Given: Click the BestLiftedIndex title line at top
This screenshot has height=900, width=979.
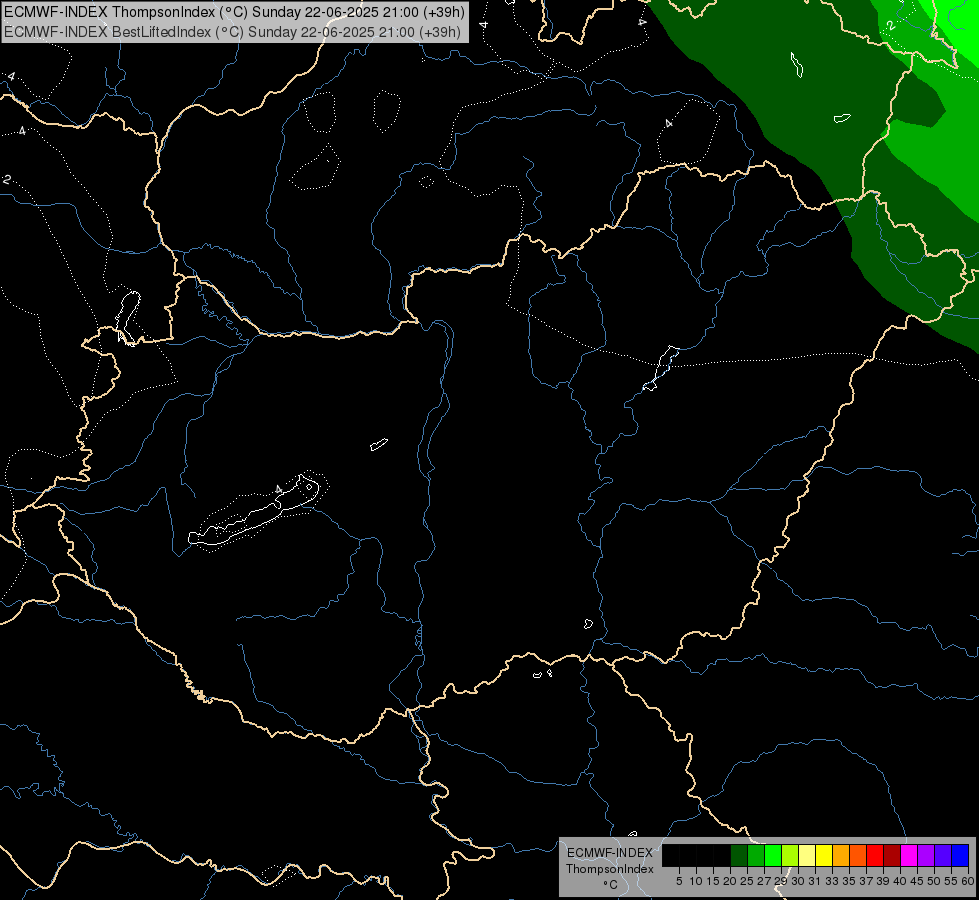Looking at the screenshot, I should pos(232,31).
